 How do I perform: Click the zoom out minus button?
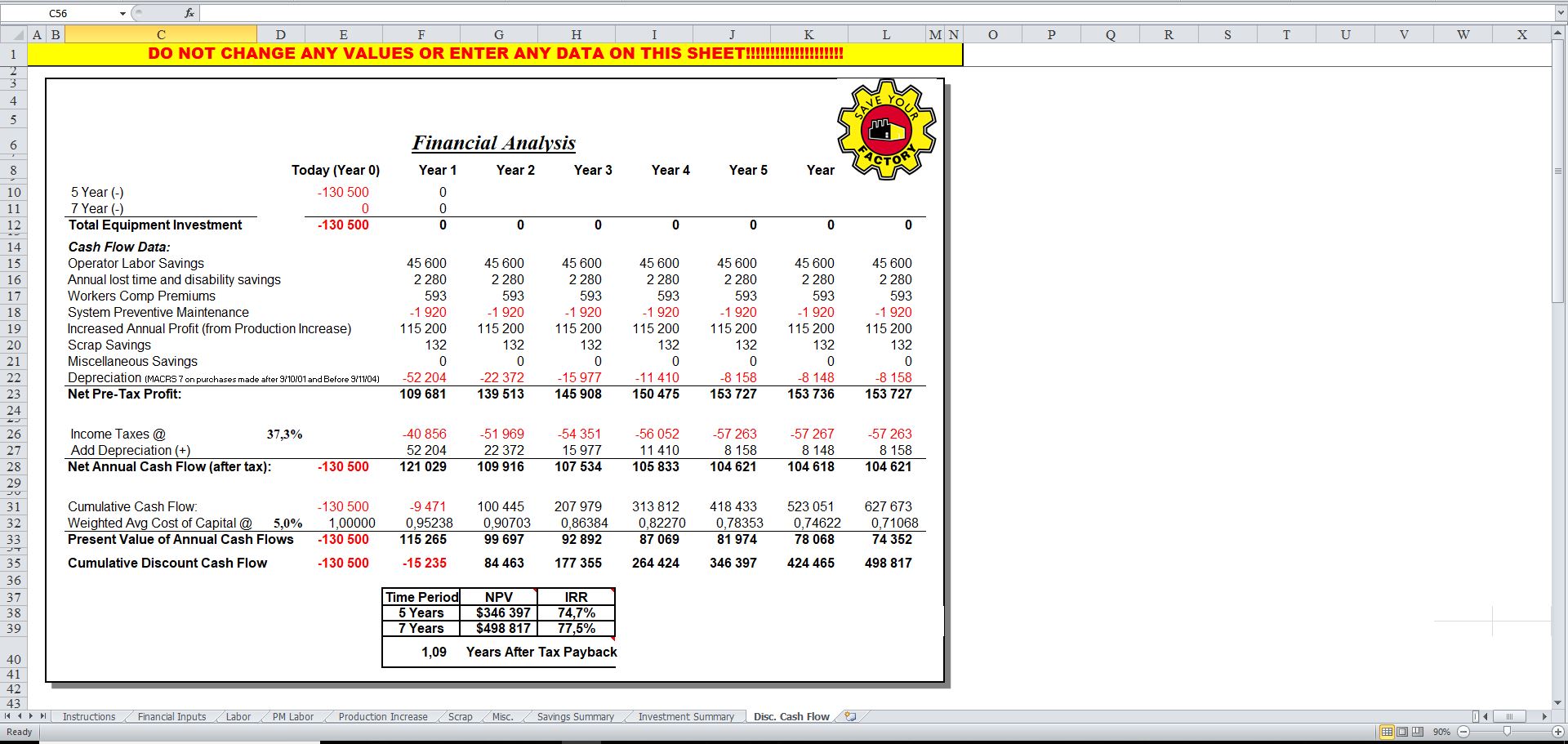point(1463,732)
